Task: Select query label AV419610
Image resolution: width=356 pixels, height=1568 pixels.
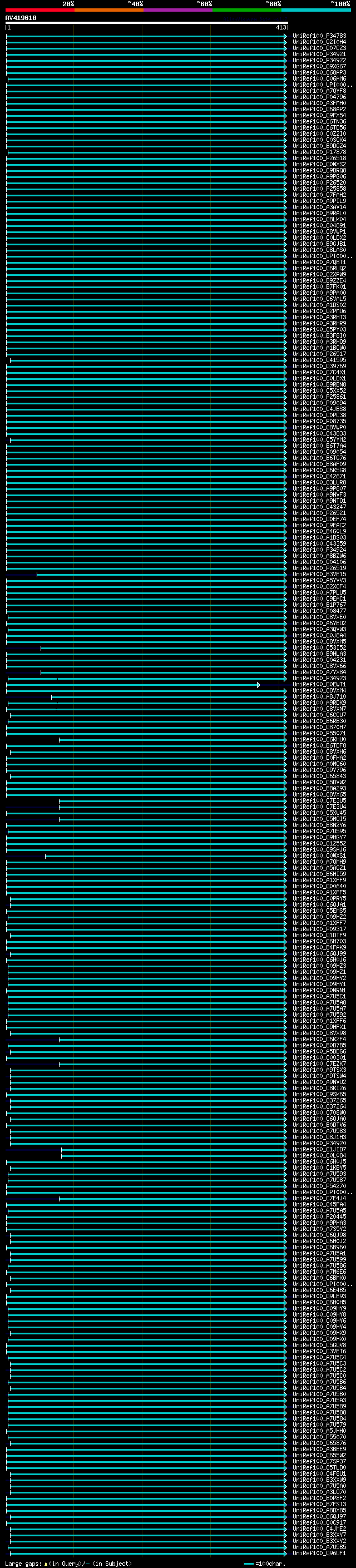Action: tap(21, 18)
